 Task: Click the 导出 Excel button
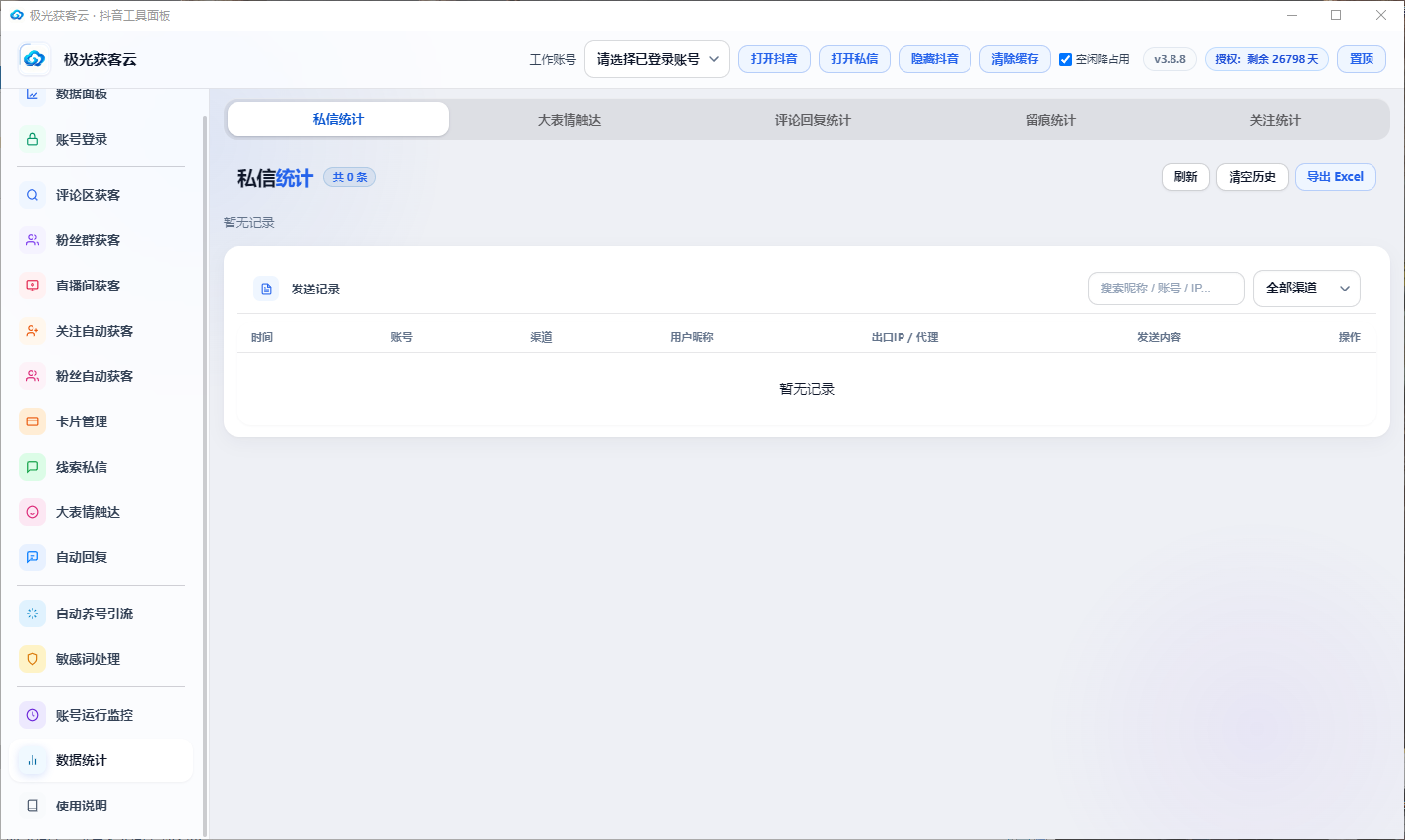(x=1335, y=177)
